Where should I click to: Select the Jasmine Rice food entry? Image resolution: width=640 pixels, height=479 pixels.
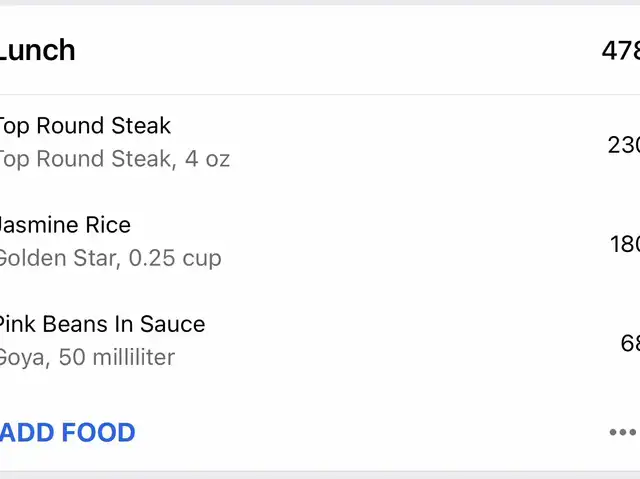click(x=65, y=225)
